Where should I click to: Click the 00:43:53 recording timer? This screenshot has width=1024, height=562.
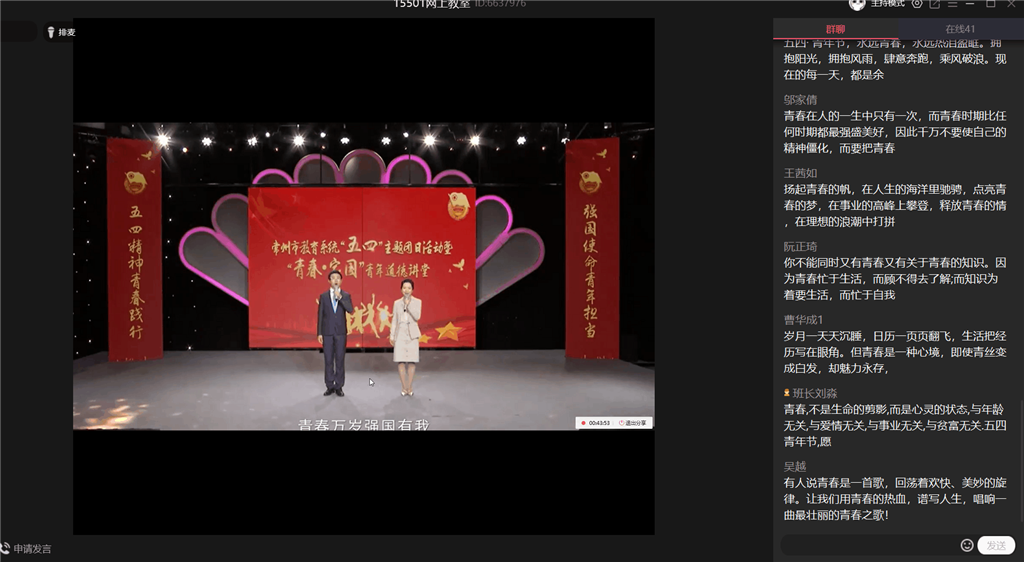coord(599,423)
